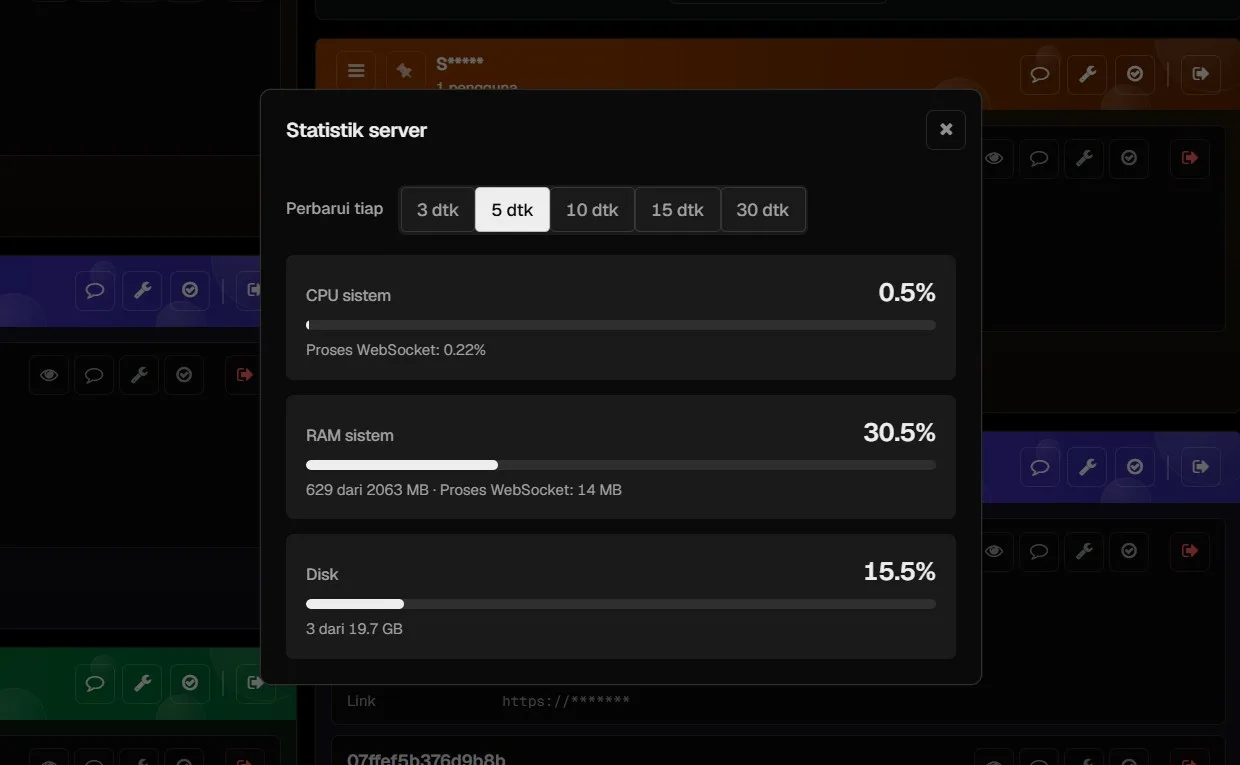Click wrench in right-panel purple header
Image resolution: width=1240 pixels, height=765 pixels.
1087,467
